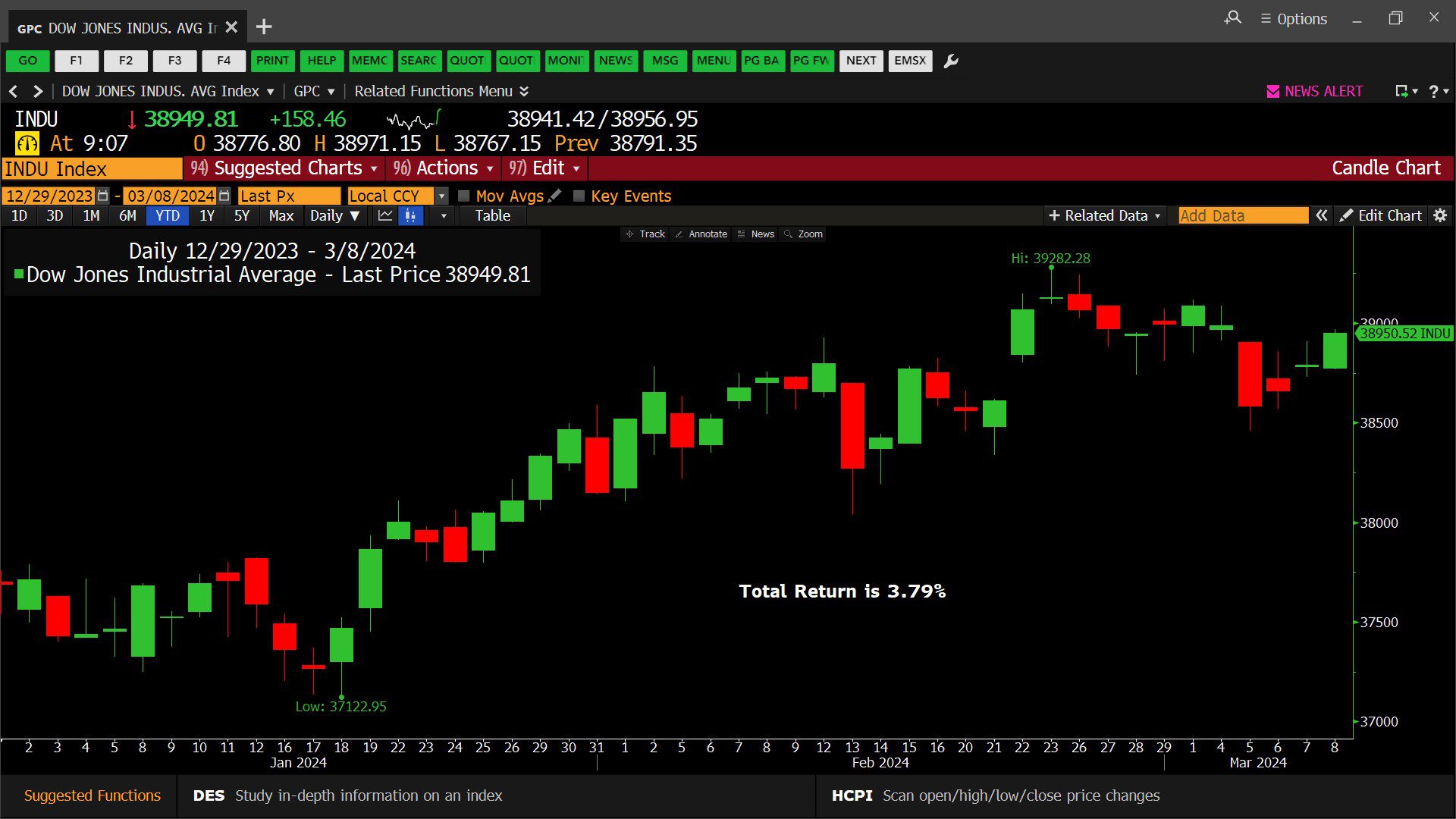Activate the Track crosshair tool
Viewport: 1456px width, 819px height.
click(x=645, y=234)
